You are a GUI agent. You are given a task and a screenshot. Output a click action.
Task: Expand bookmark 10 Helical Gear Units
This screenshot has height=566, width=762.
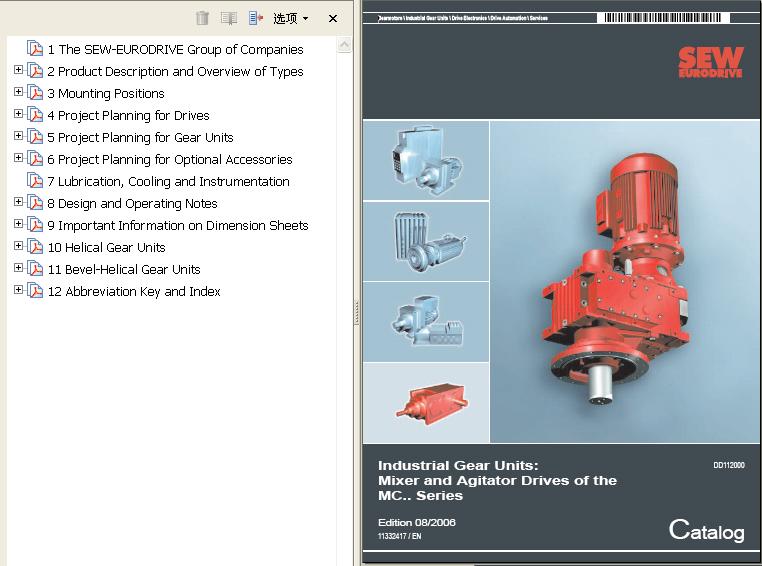(x=18, y=245)
